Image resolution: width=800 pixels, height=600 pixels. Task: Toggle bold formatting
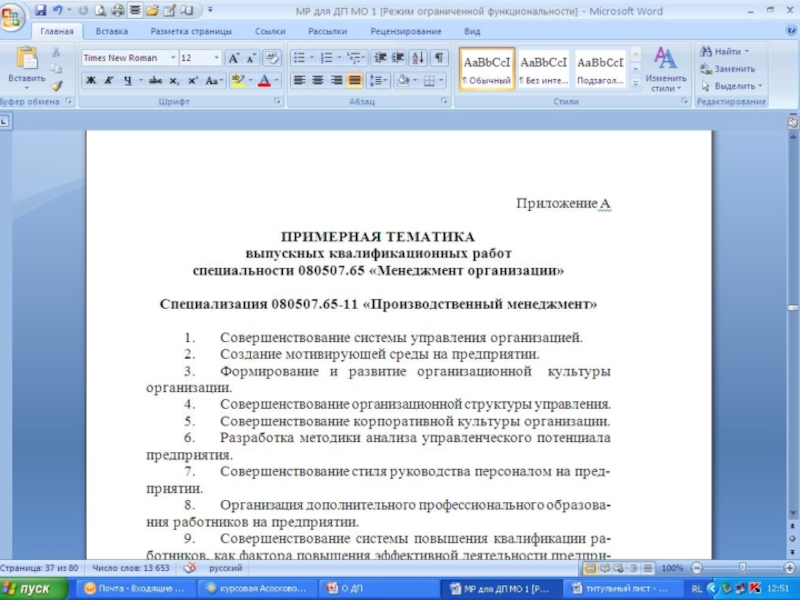(91, 80)
